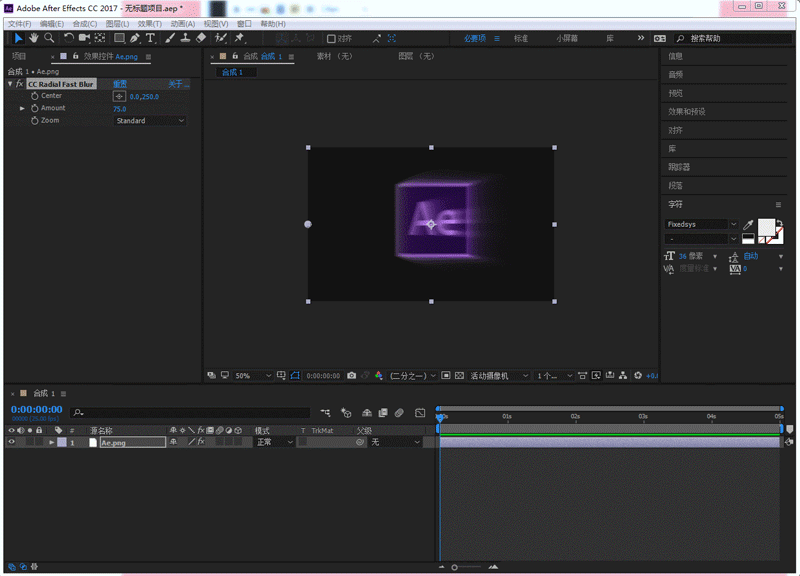Select the Zoom magnifier tool
The height and width of the screenshot is (576, 800).
pos(48,38)
